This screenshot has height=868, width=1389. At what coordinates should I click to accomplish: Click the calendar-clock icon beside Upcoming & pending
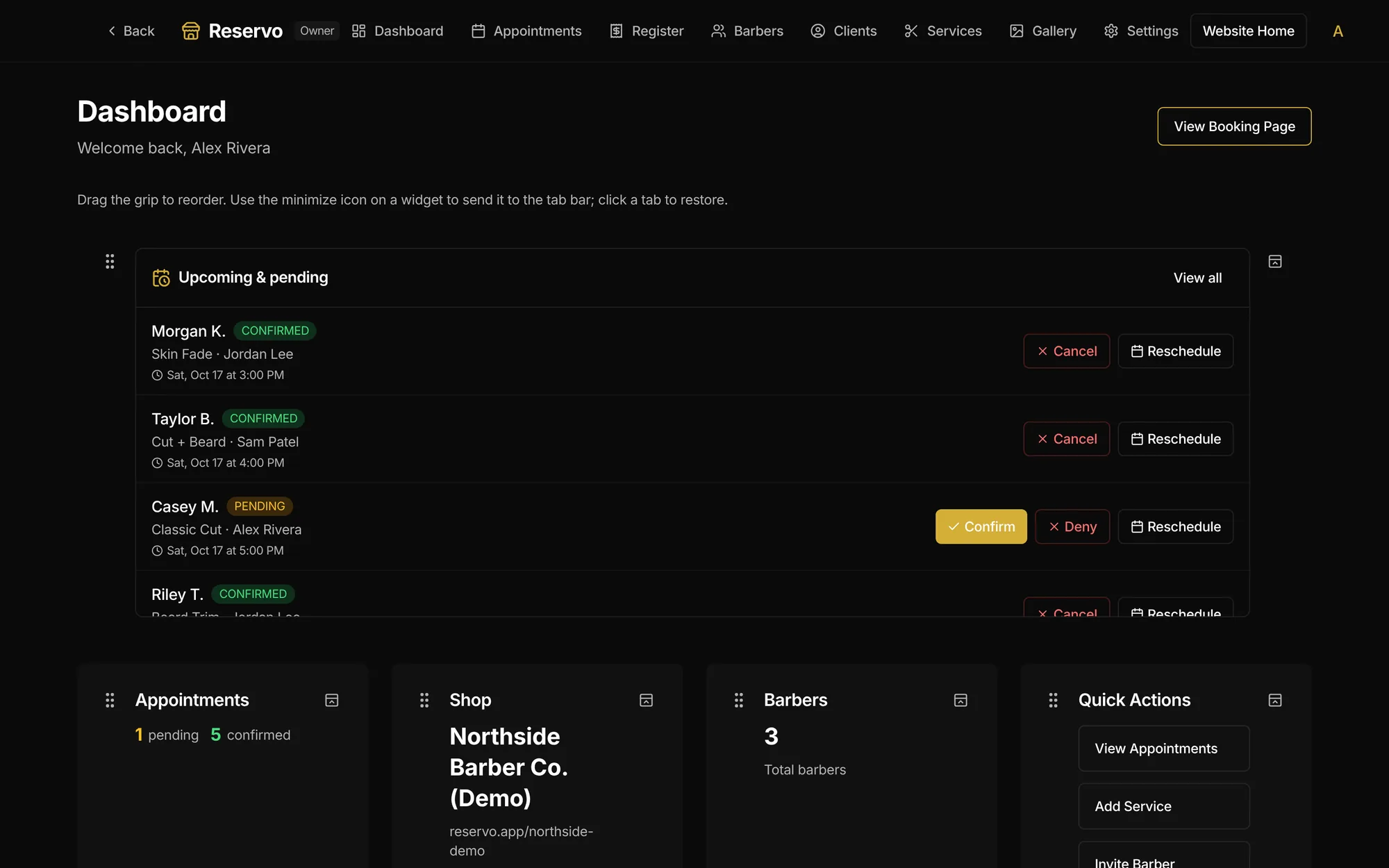tap(161, 278)
